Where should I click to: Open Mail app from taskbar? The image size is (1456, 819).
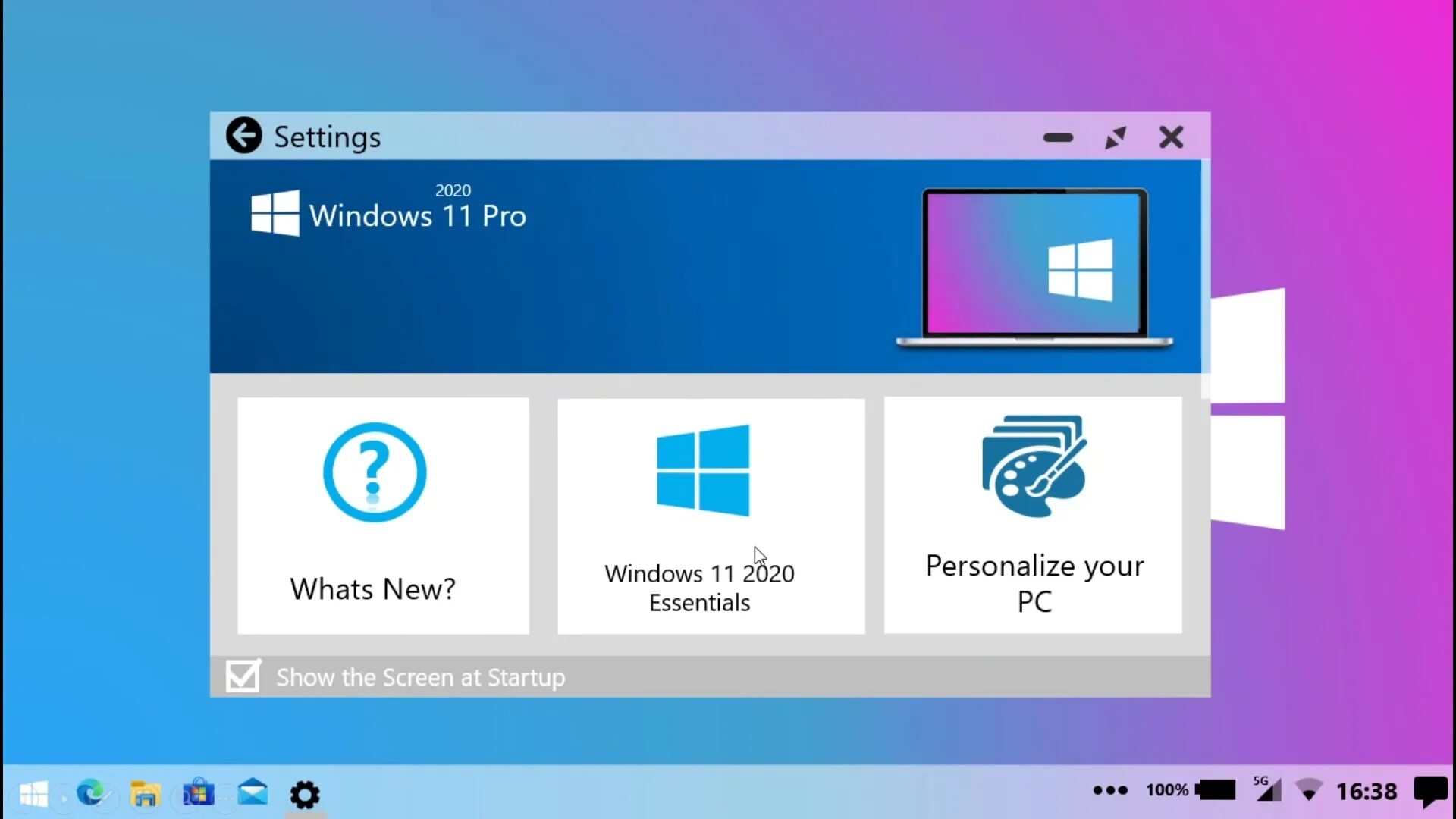click(253, 792)
